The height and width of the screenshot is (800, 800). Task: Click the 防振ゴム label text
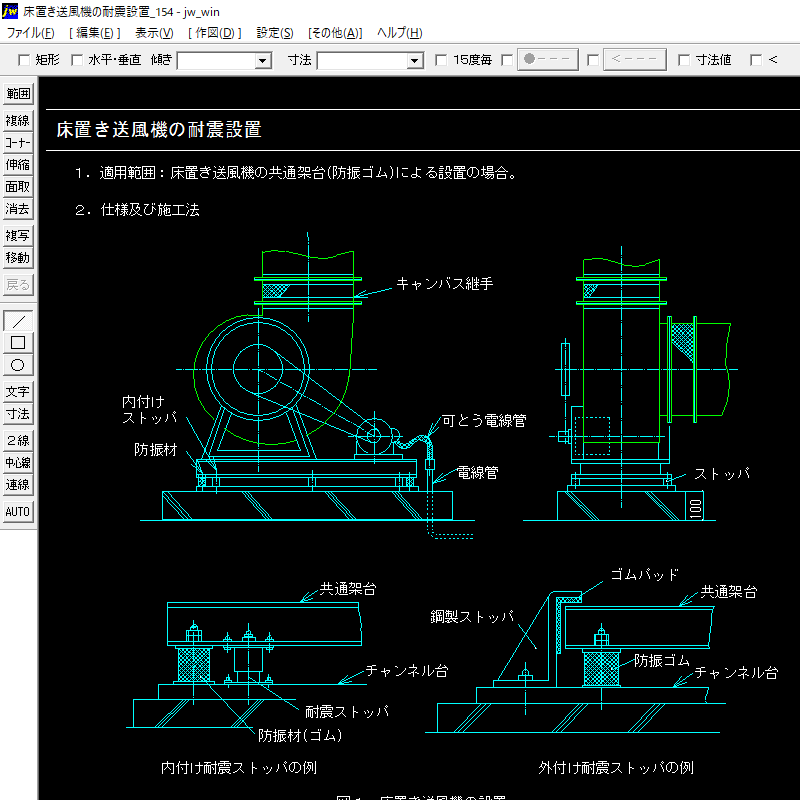(x=662, y=661)
